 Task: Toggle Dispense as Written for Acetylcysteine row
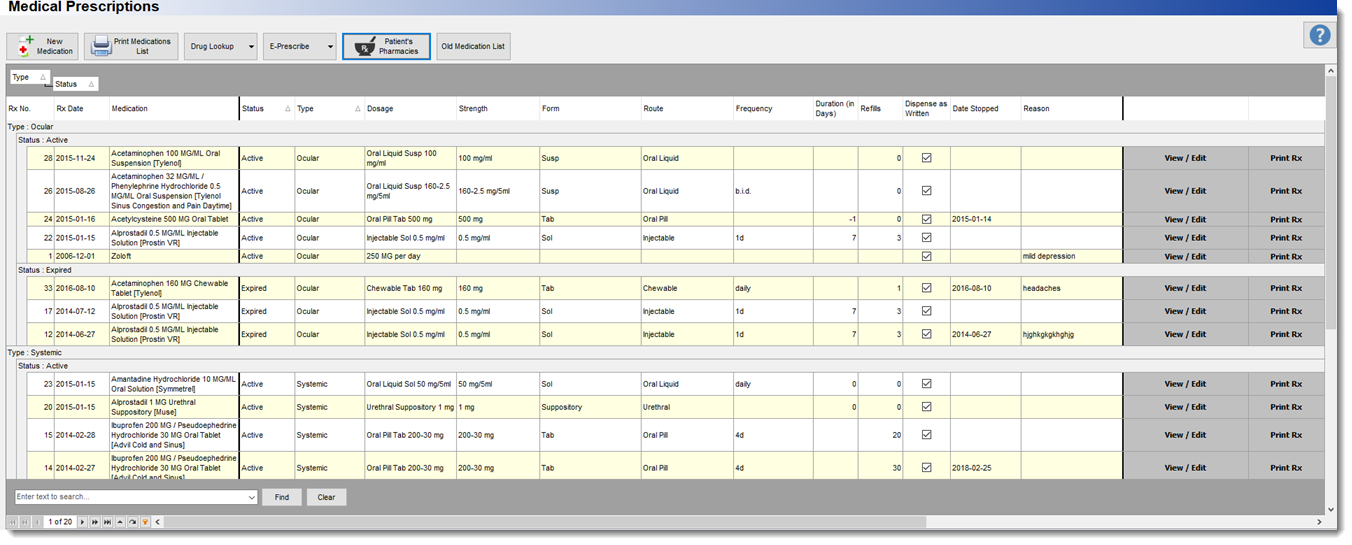click(926, 219)
